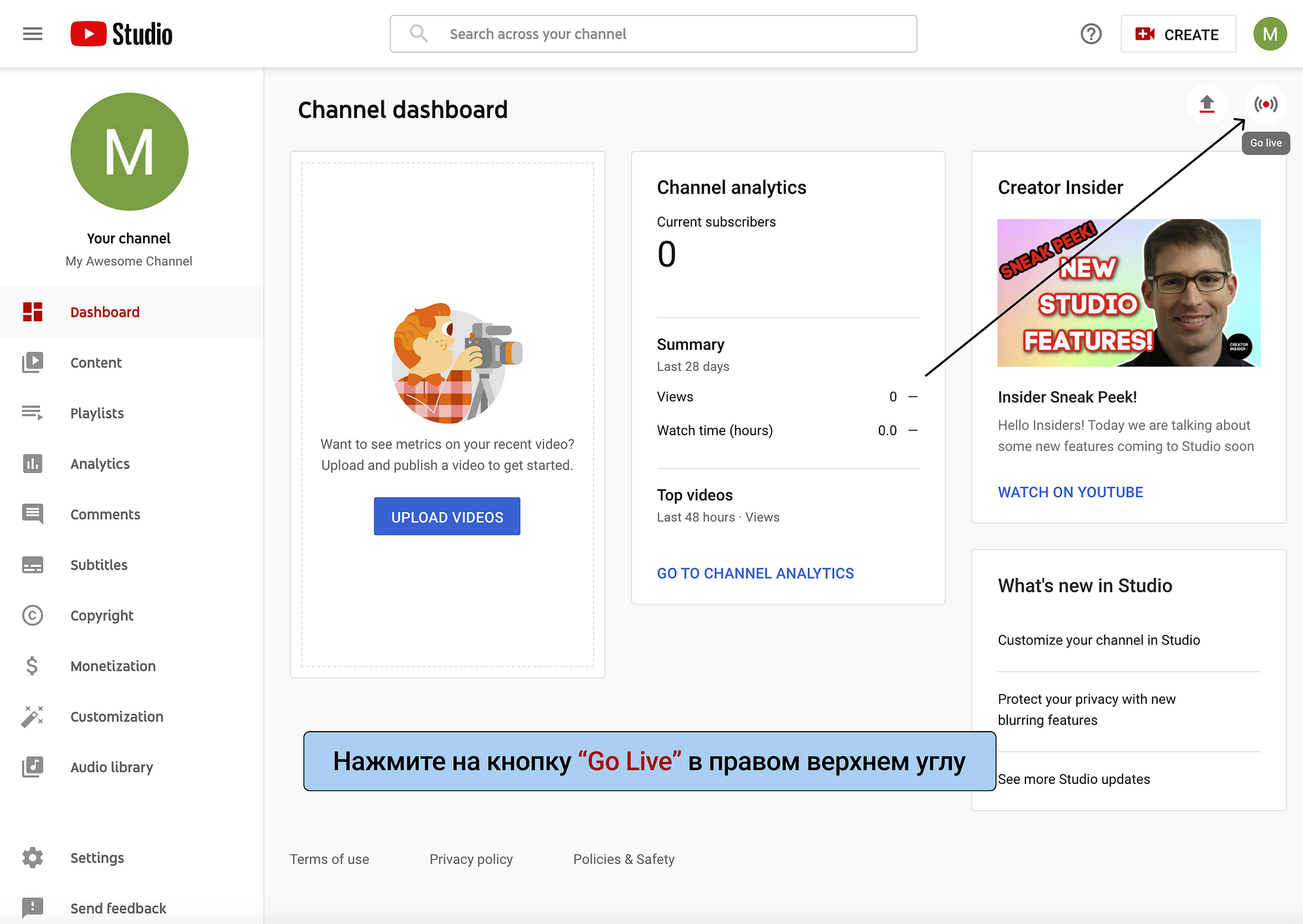Click the Playlists sidebar icon

(33, 413)
